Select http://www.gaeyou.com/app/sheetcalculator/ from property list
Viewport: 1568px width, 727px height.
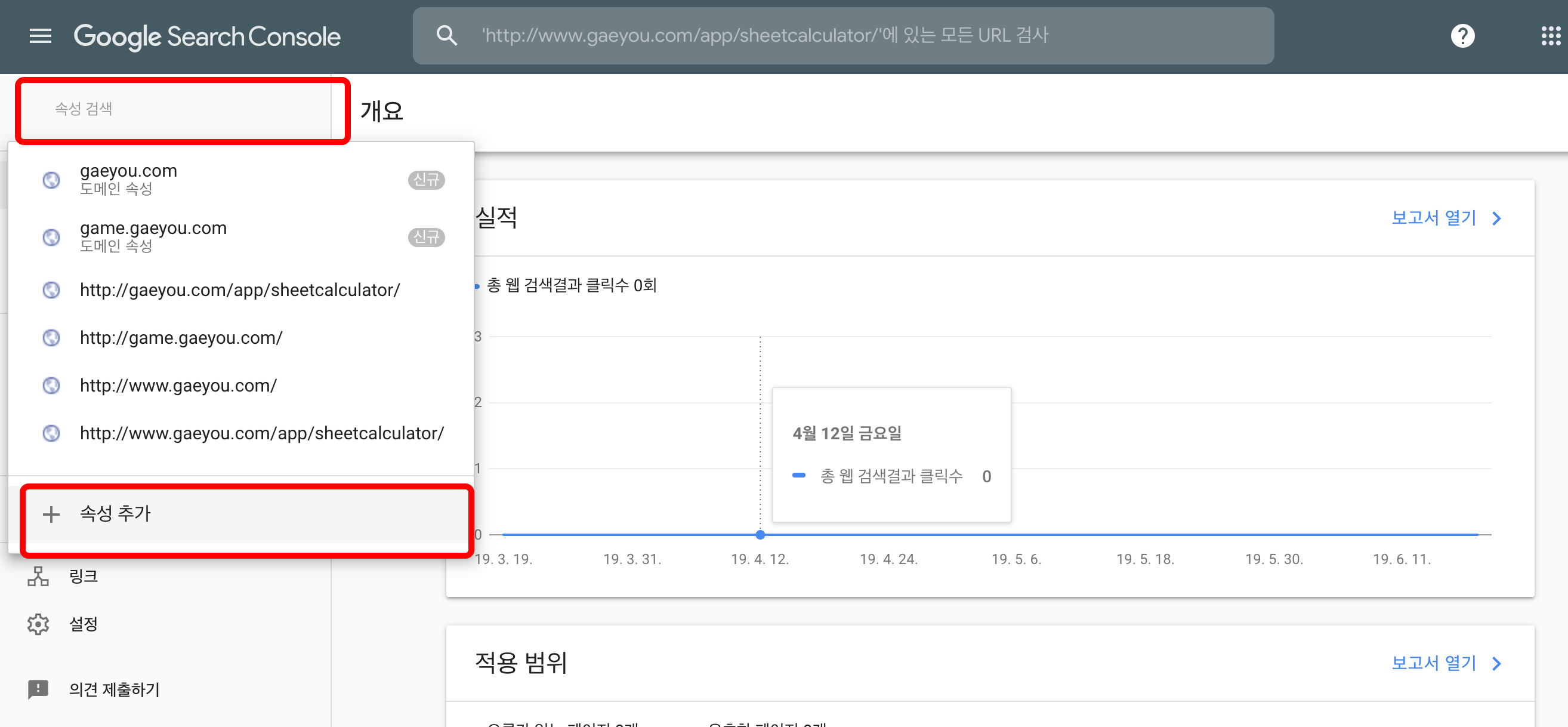click(262, 433)
